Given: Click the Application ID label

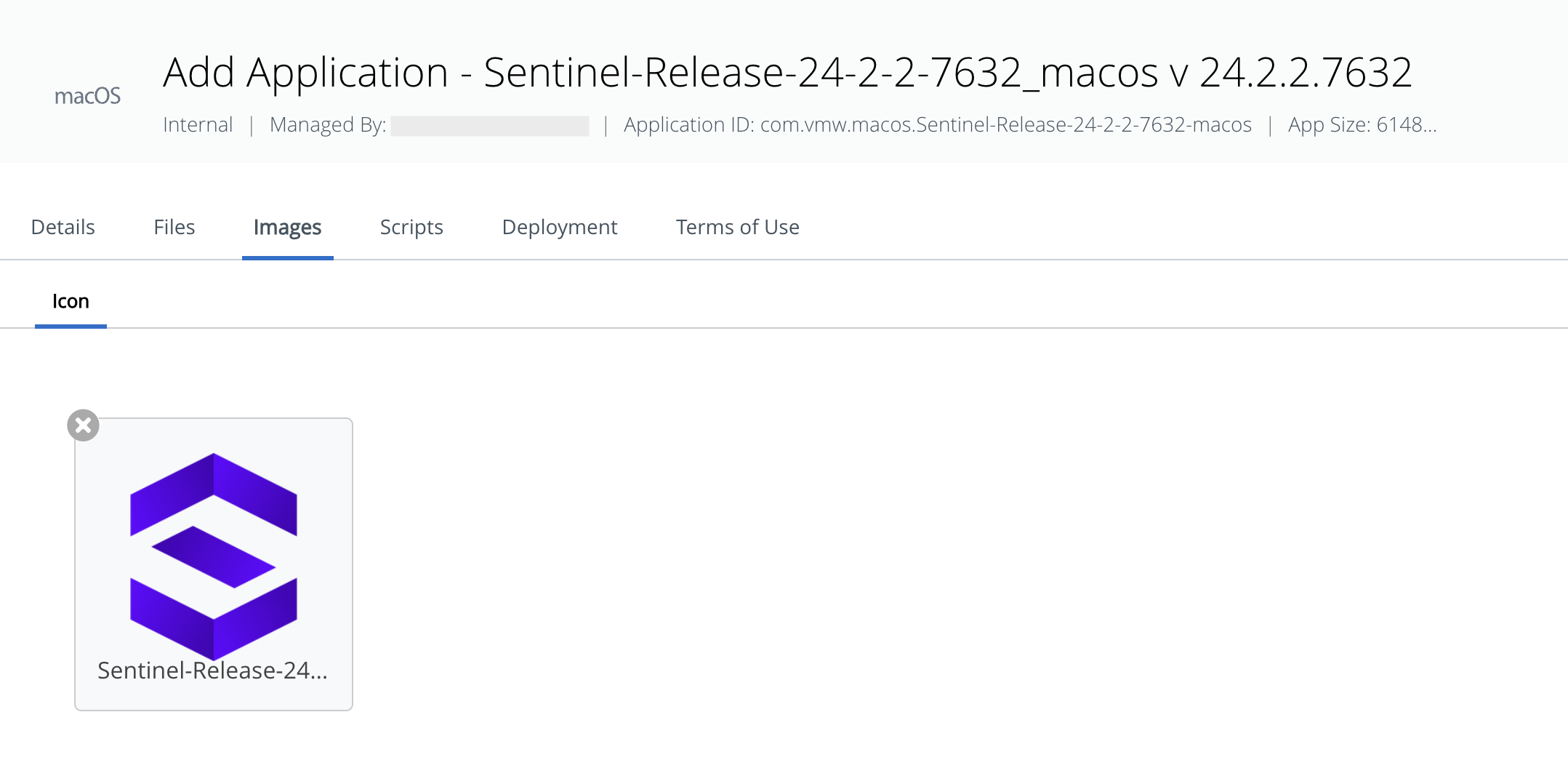Looking at the screenshot, I should click(x=689, y=125).
